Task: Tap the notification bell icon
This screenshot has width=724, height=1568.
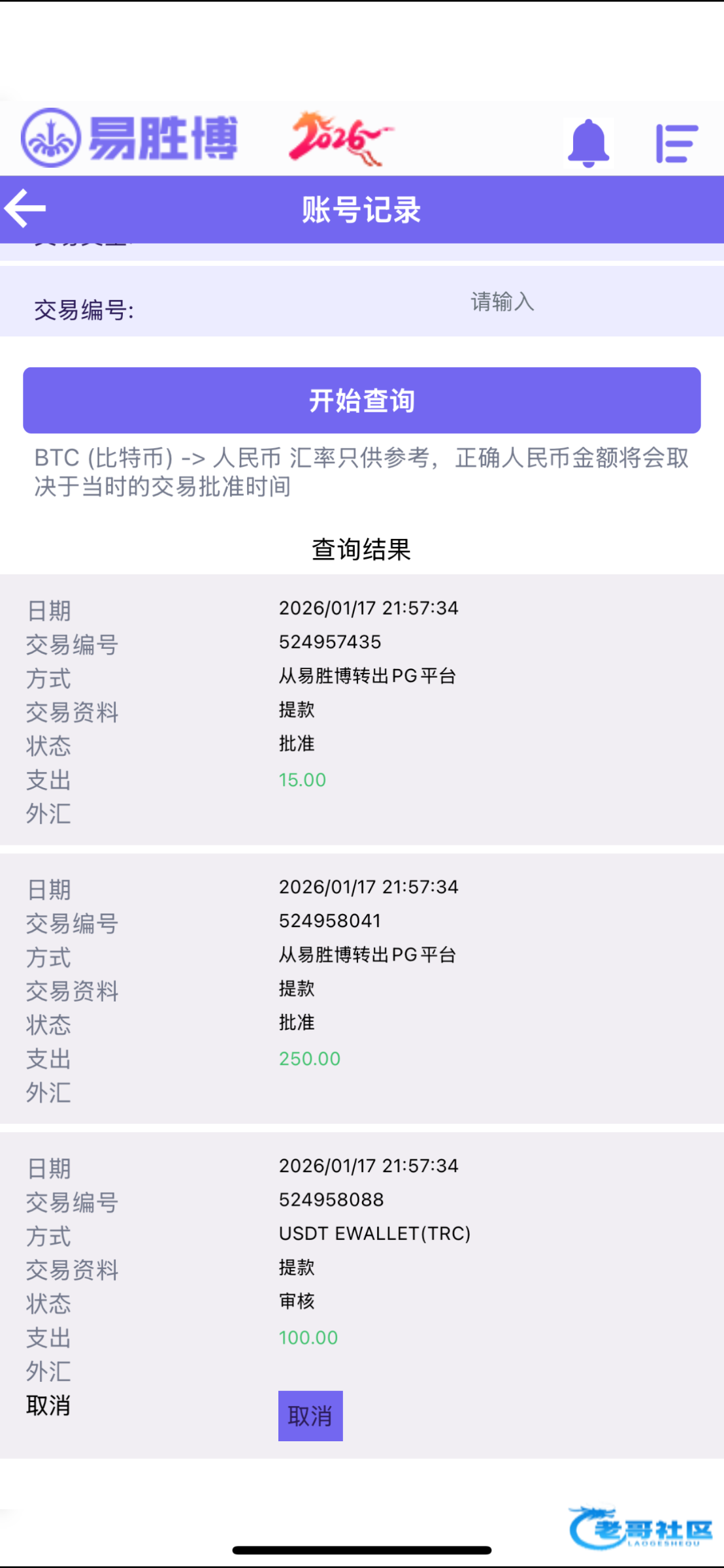Action: pos(588,143)
